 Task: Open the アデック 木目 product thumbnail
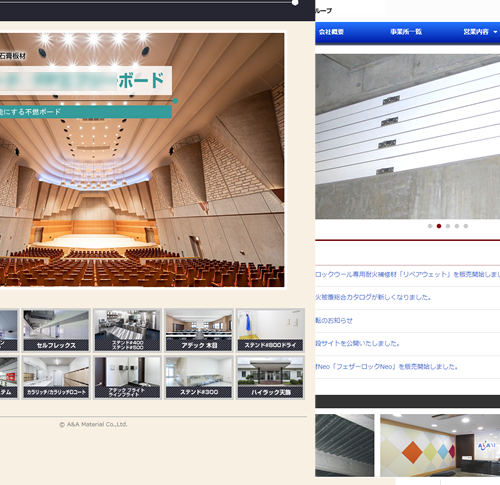[x=199, y=330]
